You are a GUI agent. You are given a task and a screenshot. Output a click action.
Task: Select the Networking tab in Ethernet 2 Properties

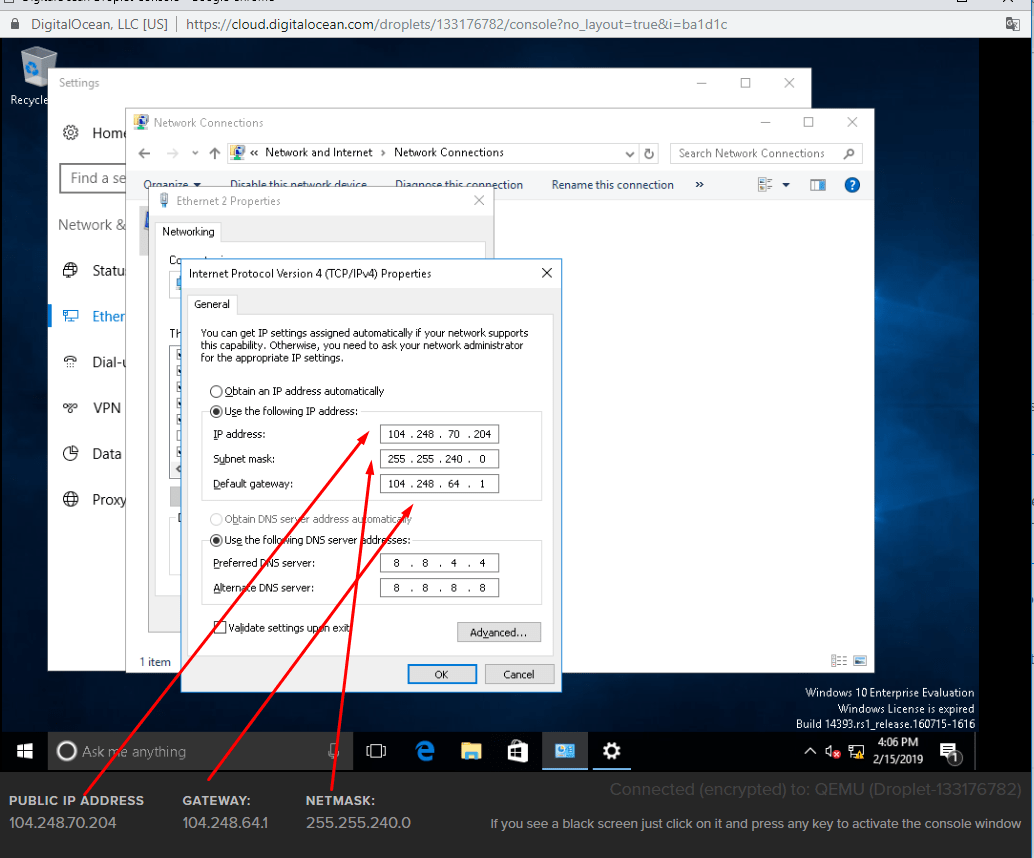pos(188,231)
